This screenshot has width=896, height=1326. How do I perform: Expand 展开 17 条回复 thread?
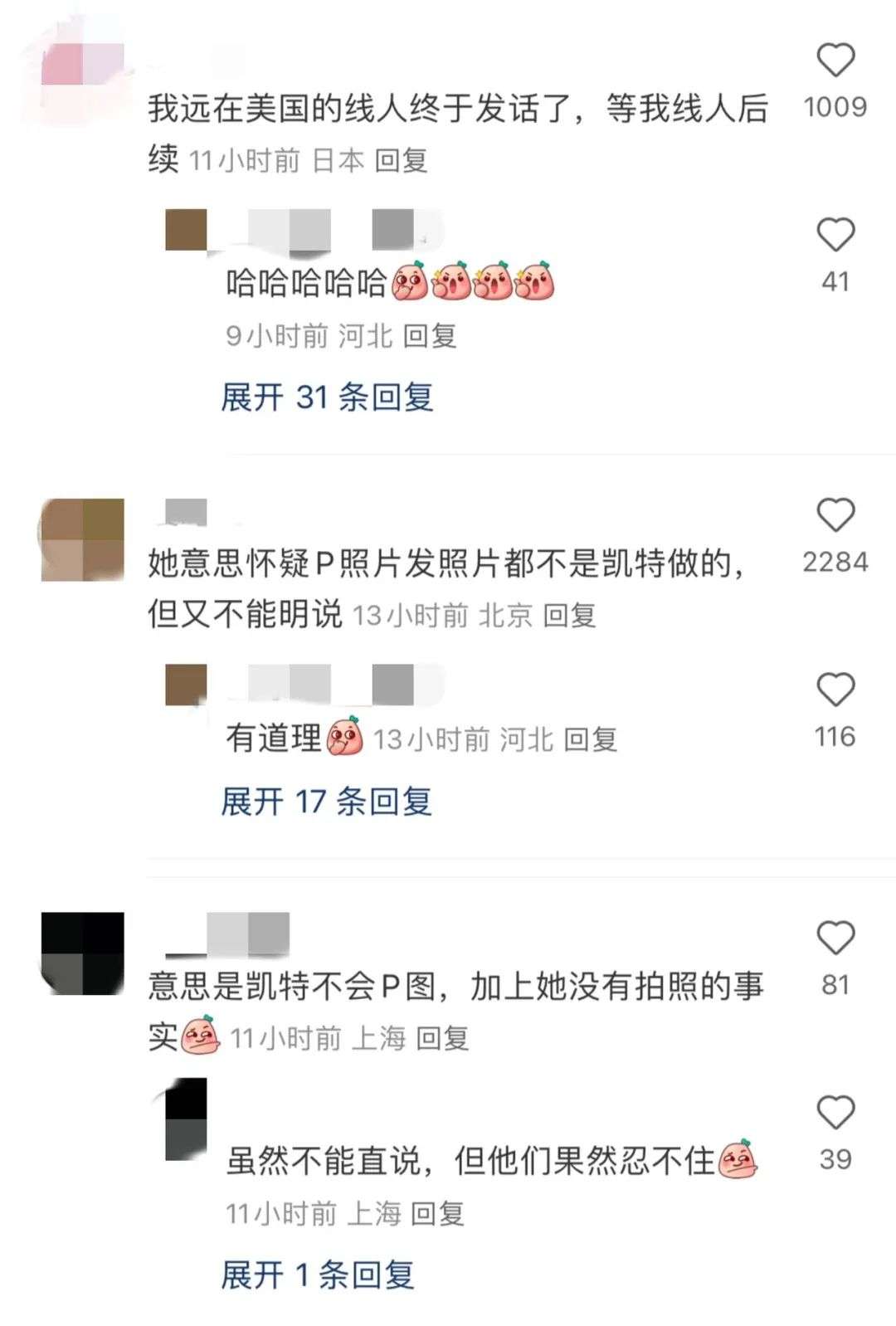tap(326, 802)
